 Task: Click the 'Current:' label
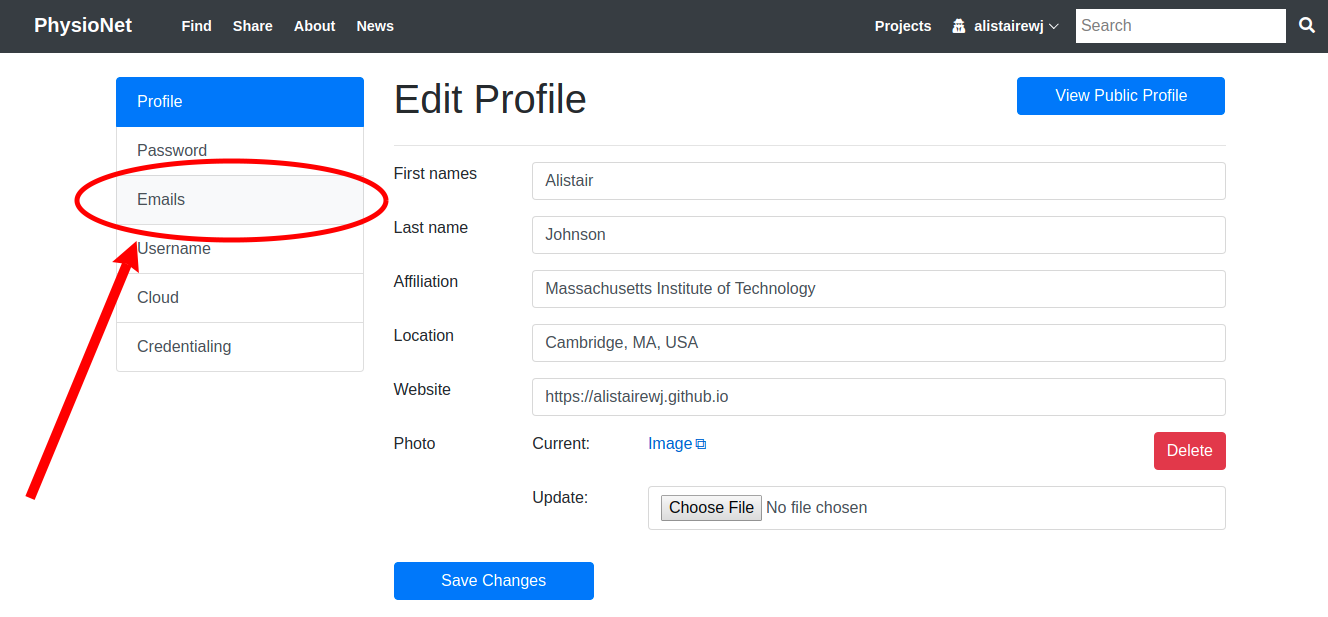point(561,444)
